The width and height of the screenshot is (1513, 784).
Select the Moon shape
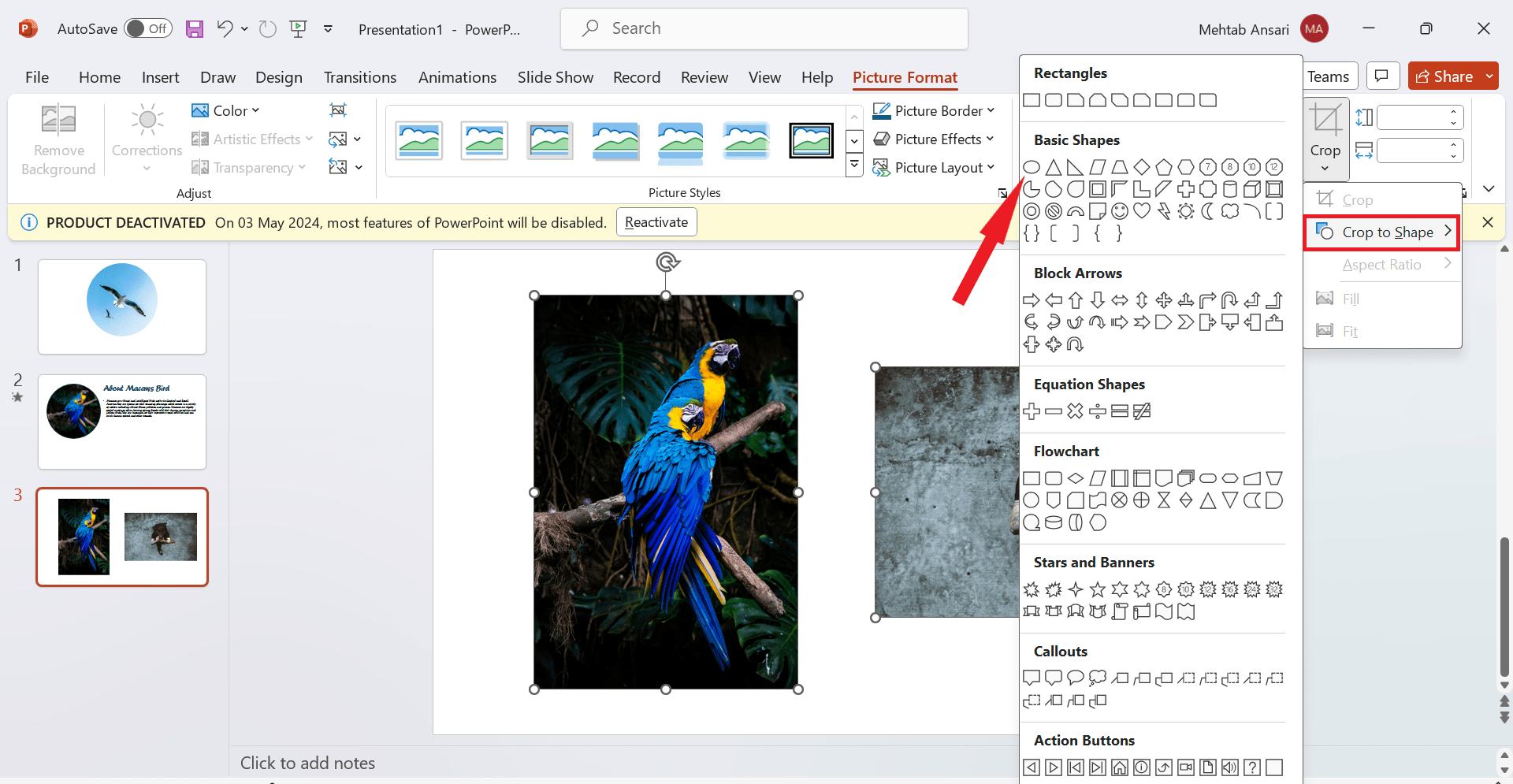[x=1207, y=211]
